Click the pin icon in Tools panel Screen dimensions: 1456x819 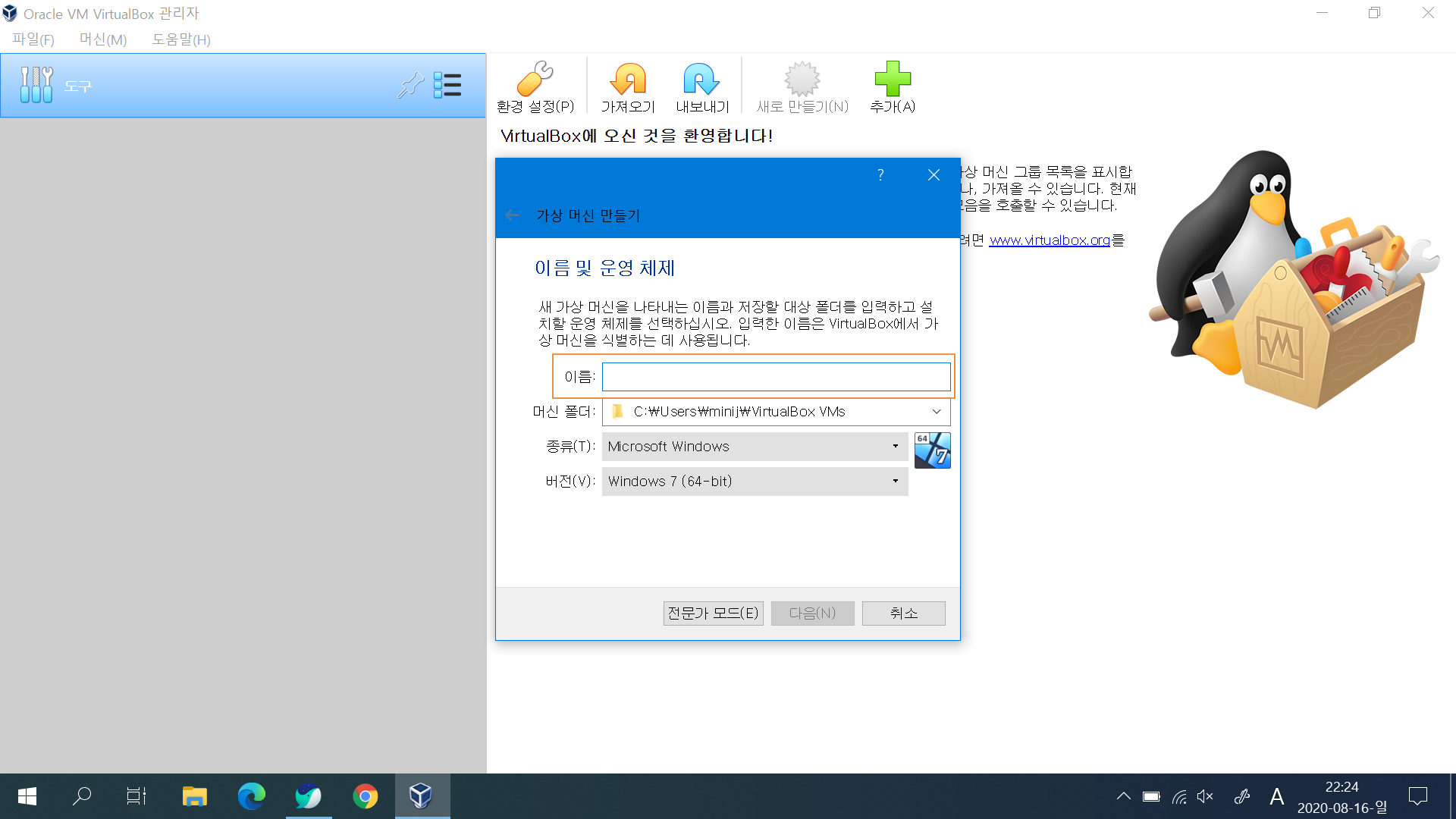tap(410, 85)
